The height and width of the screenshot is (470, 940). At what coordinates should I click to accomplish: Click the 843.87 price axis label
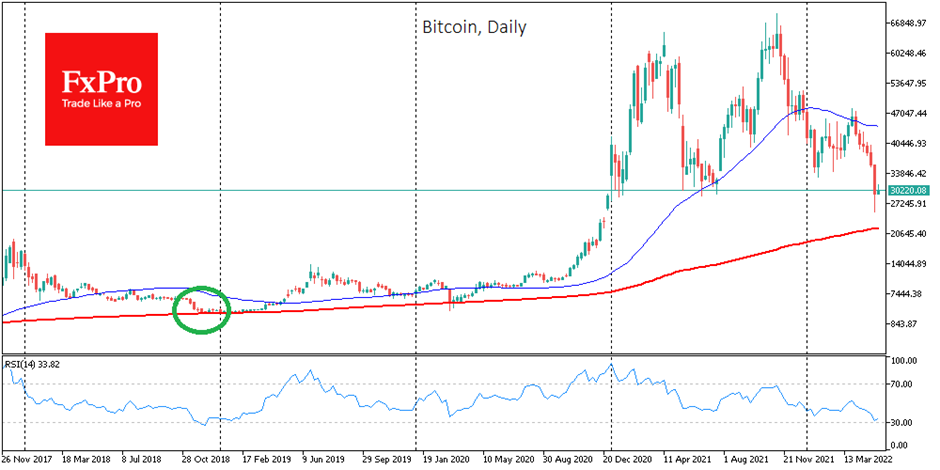click(907, 324)
